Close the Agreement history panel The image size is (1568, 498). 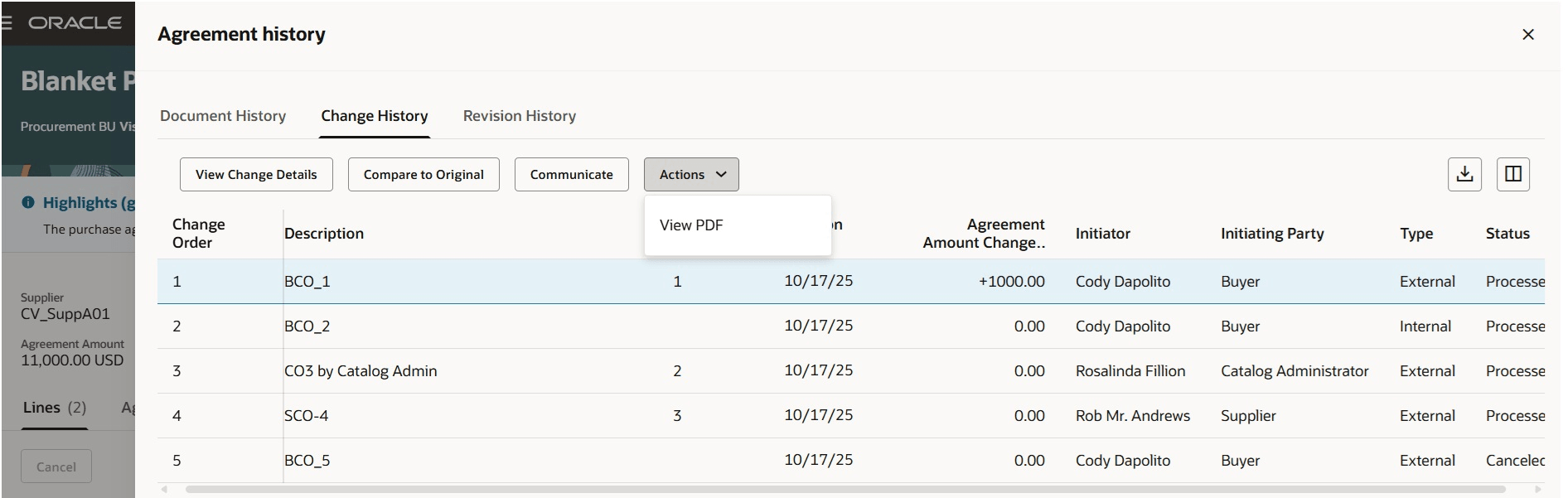[1527, 34]
